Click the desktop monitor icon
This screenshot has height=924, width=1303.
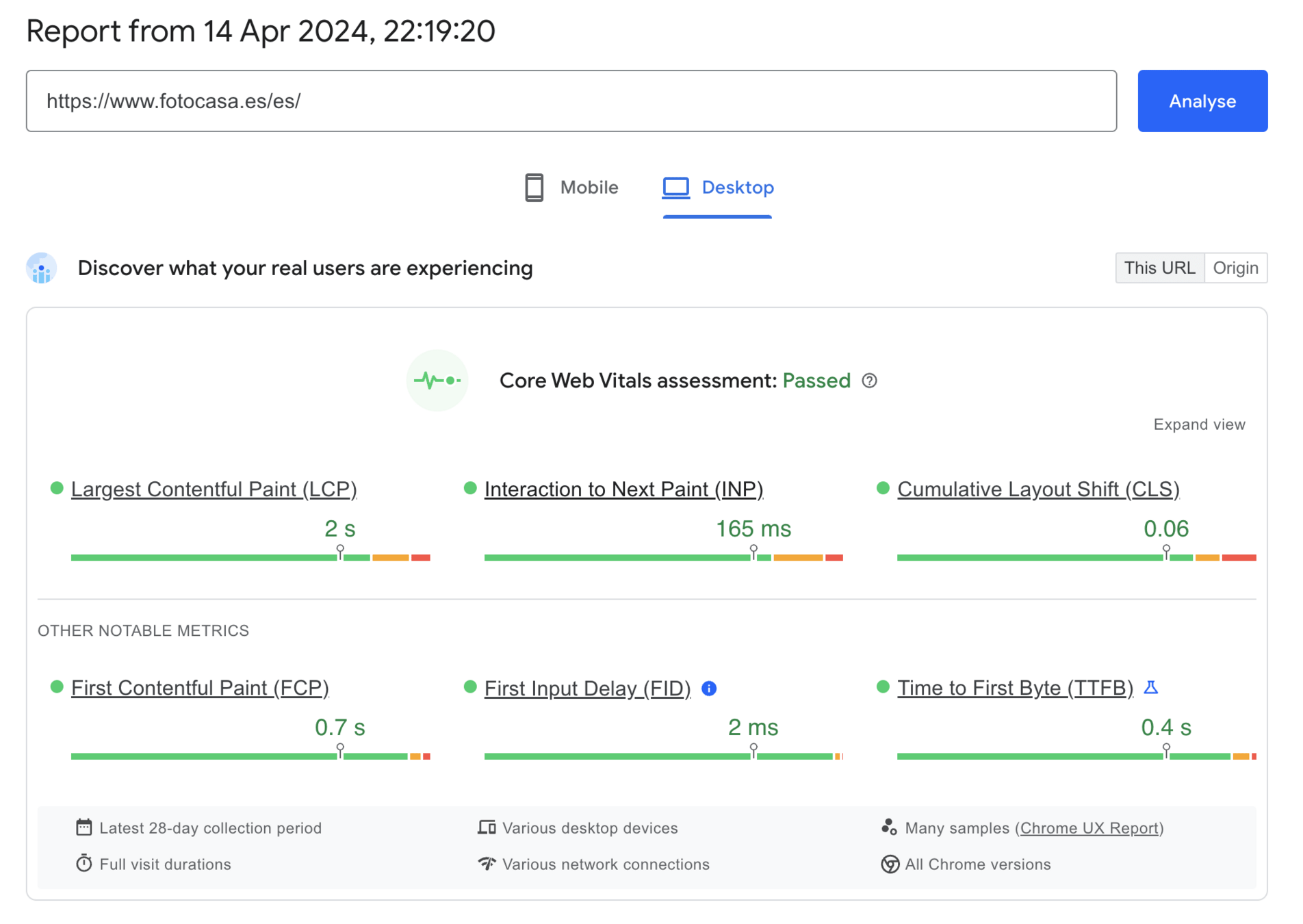(x=675, y=188)
